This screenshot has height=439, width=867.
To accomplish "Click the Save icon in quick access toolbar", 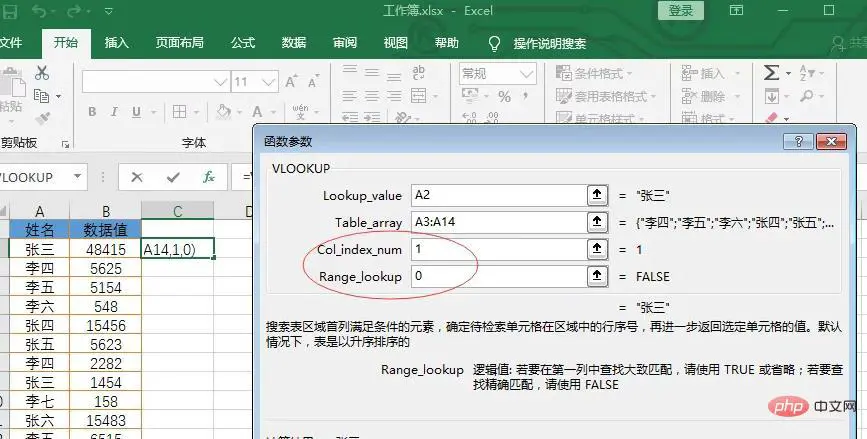I will (x=10, y=11).
